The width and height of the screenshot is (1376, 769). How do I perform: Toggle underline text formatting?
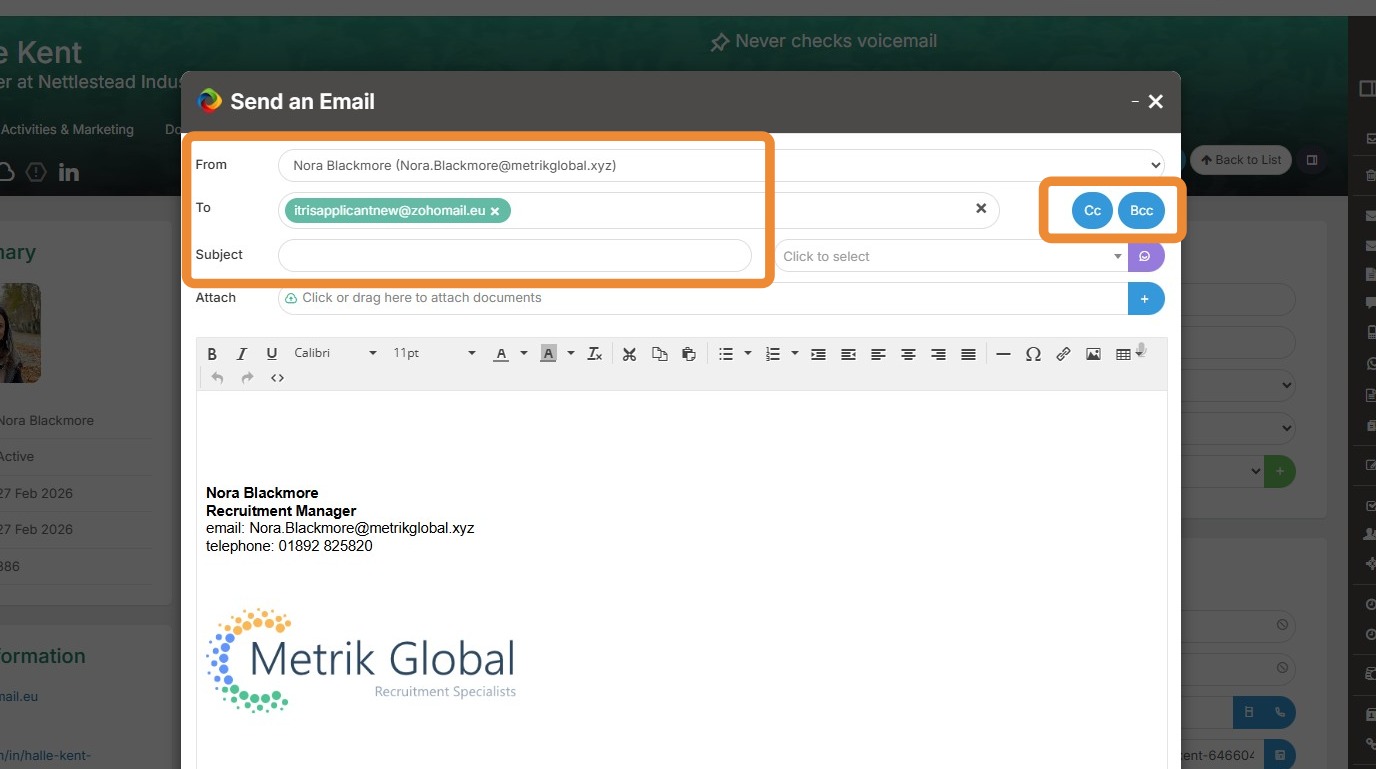click(x=271, y=354)
